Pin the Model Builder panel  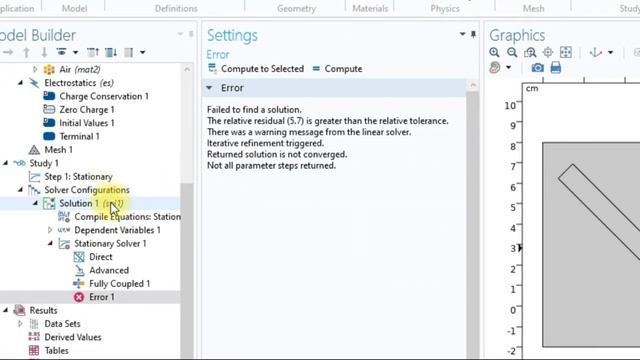tap(191, 34)
